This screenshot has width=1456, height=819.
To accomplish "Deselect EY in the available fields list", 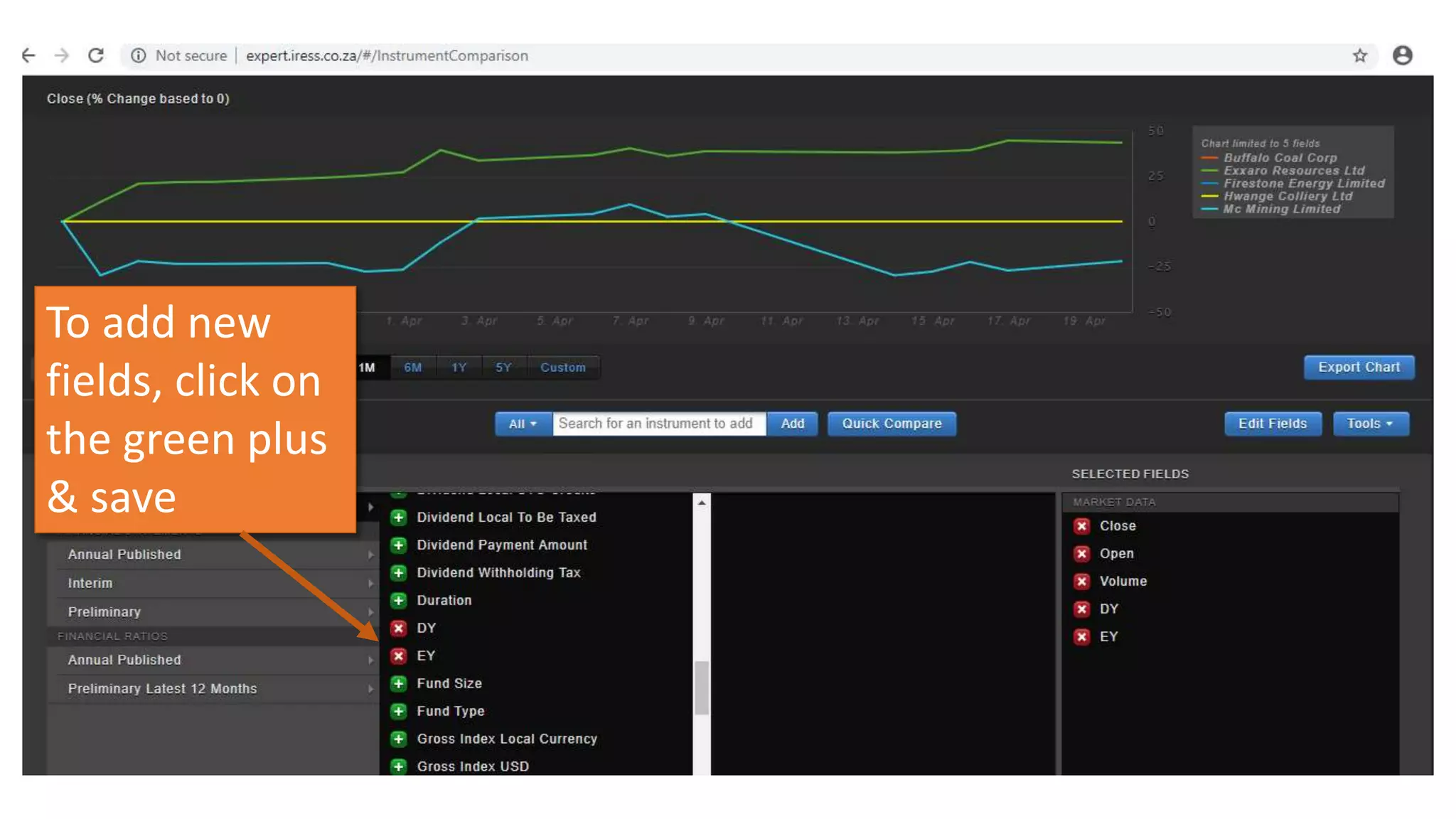I will (399, 656).
